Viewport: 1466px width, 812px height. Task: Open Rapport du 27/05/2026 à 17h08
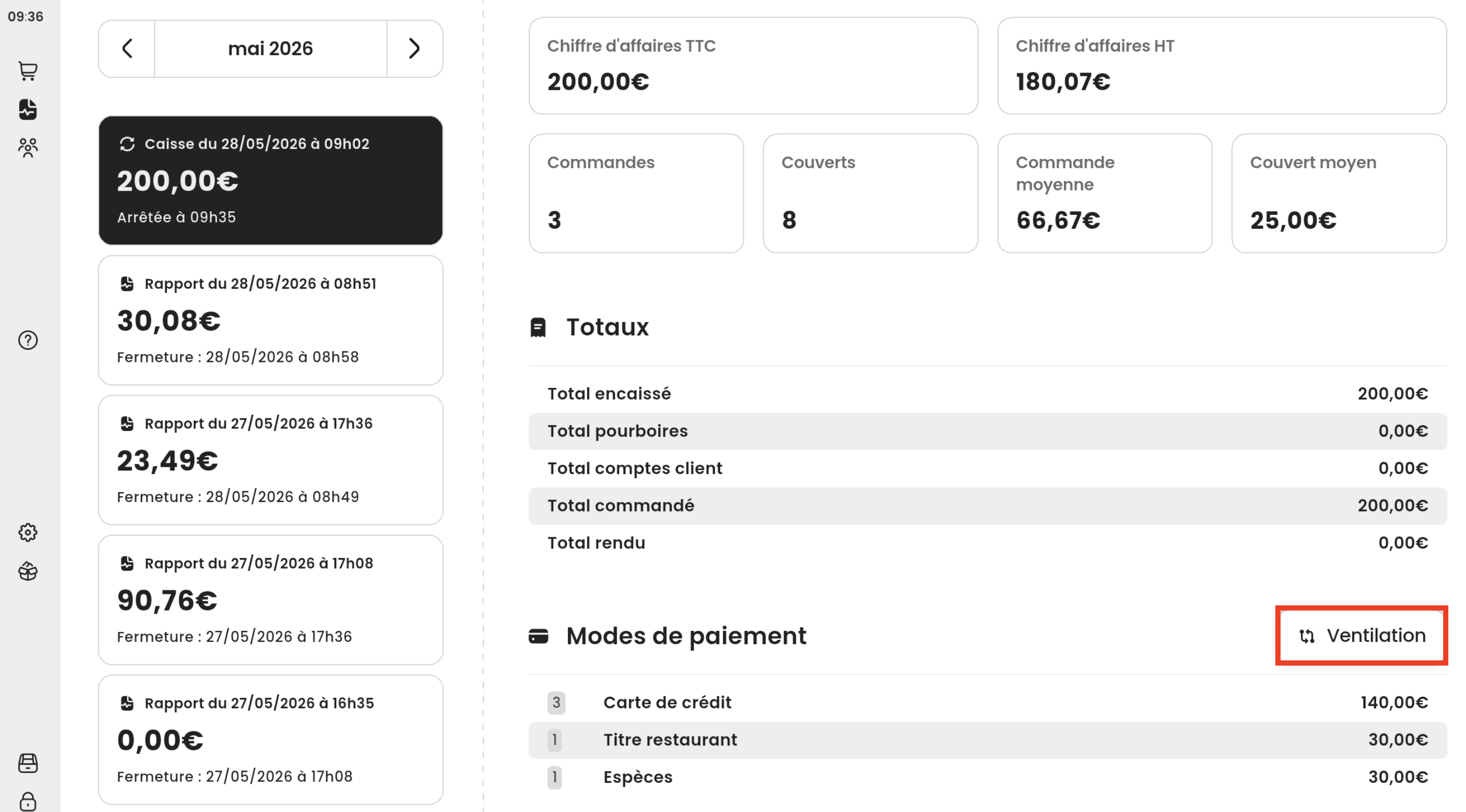tap(270, 601)
